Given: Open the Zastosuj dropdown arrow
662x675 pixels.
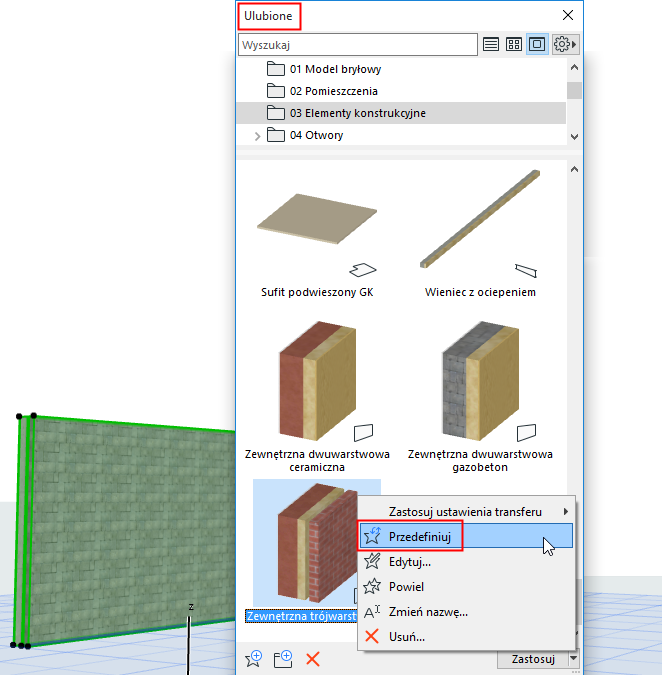Looking at the screenshot, I should tap(573, 658).
